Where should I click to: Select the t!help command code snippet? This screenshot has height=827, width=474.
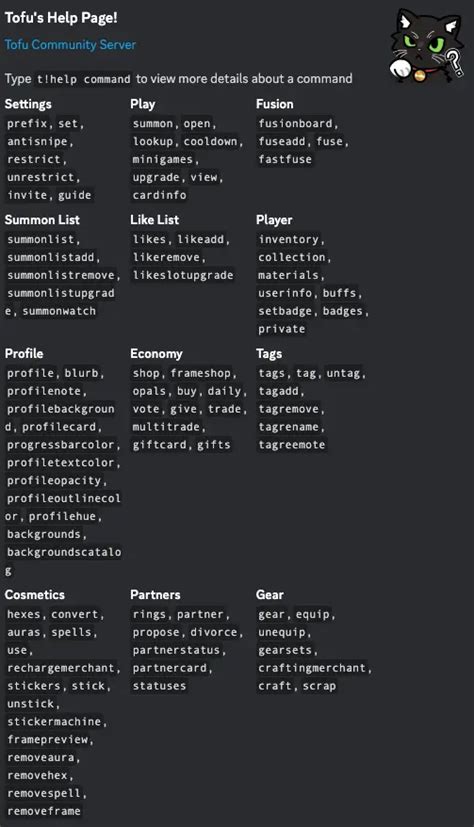point(83,79)
